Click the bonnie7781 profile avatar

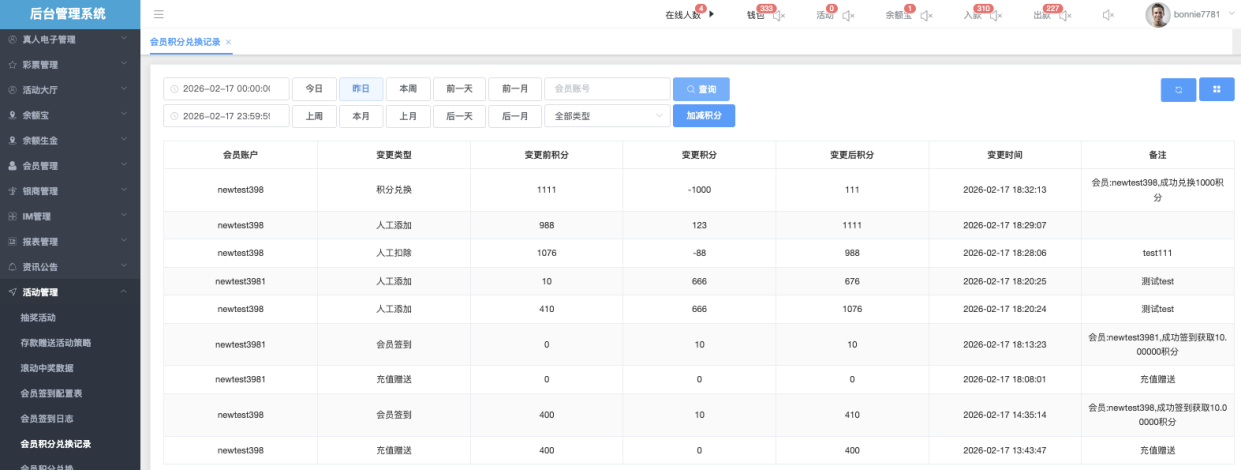[x=1157, y=15]
